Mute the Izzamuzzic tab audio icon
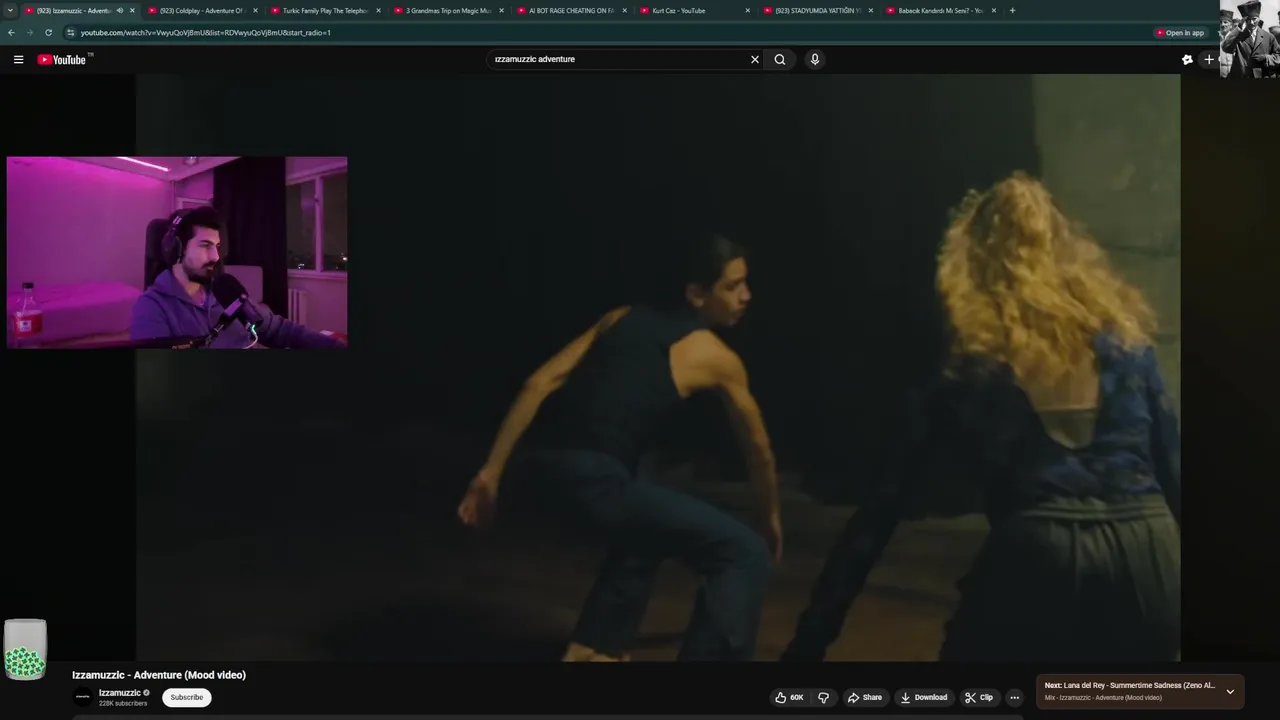This screenshot has width=1280, height=720. point(120,10)
